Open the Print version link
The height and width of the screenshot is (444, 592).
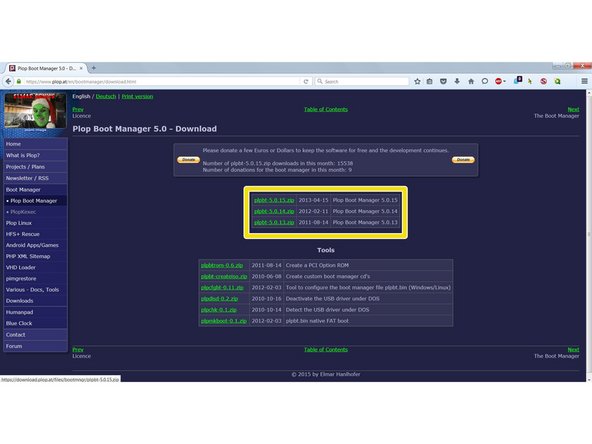coord(137,96)
